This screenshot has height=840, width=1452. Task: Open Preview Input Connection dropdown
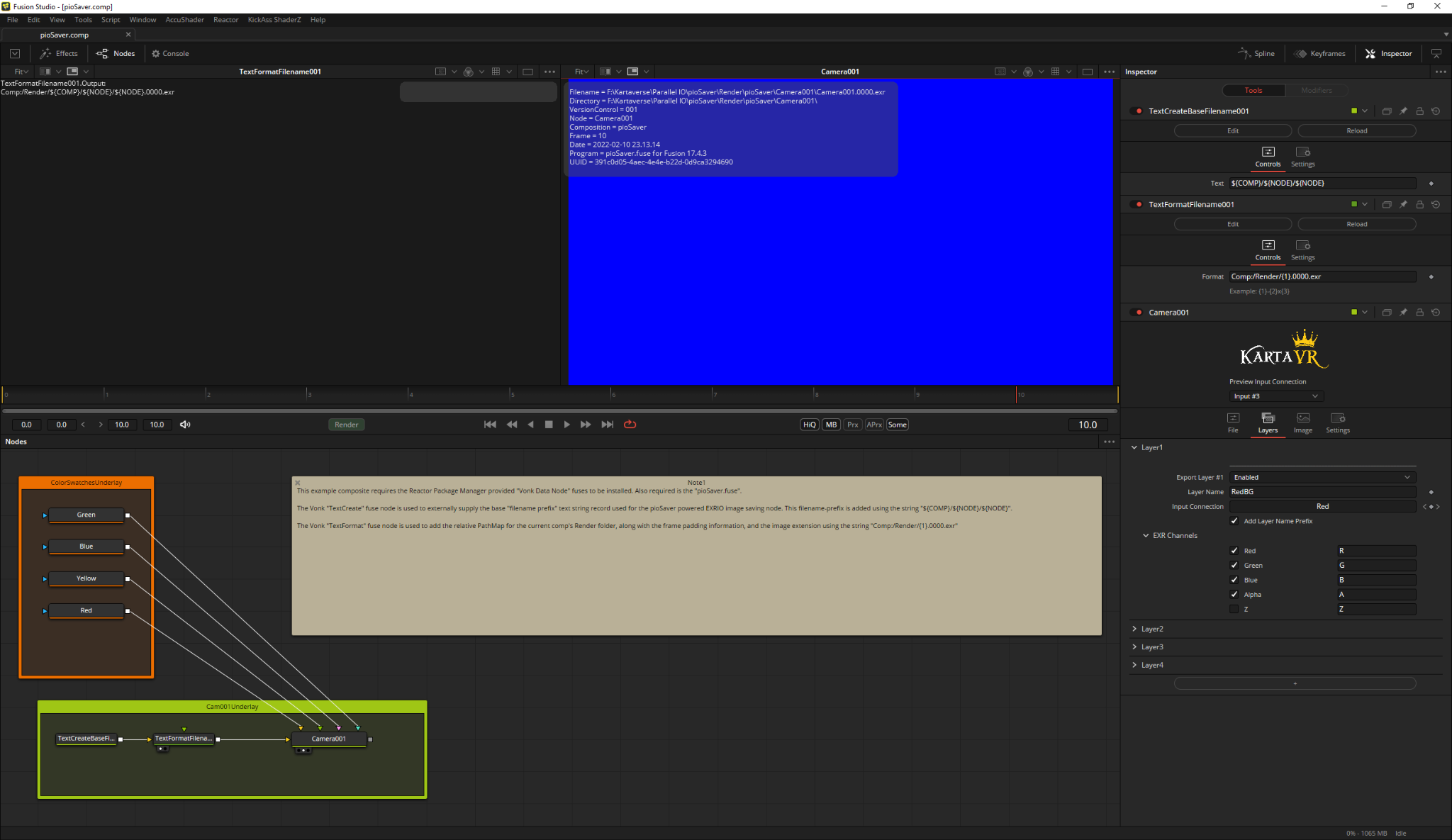1276,396
